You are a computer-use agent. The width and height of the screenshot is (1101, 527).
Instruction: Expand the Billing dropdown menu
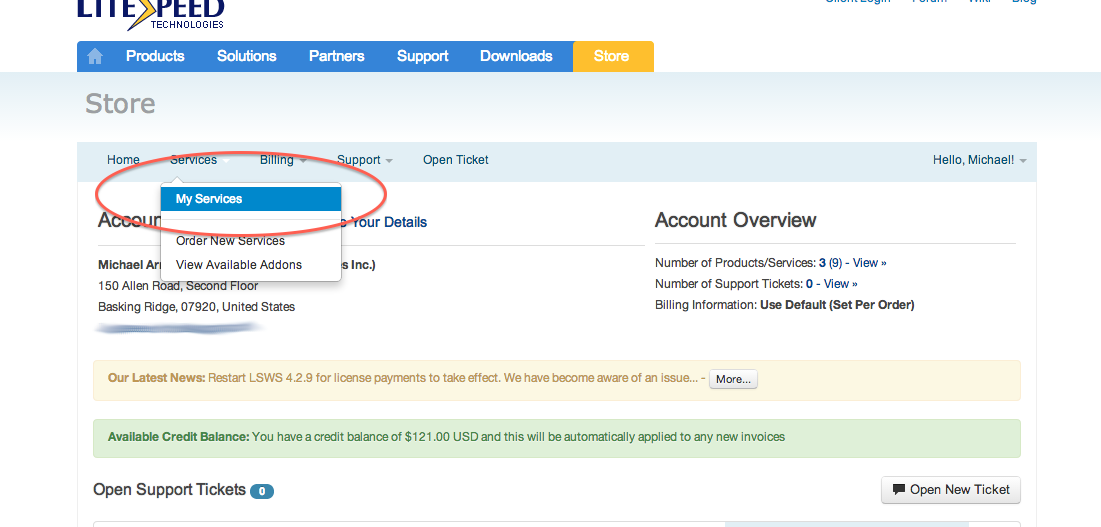(x=283, y=160)
